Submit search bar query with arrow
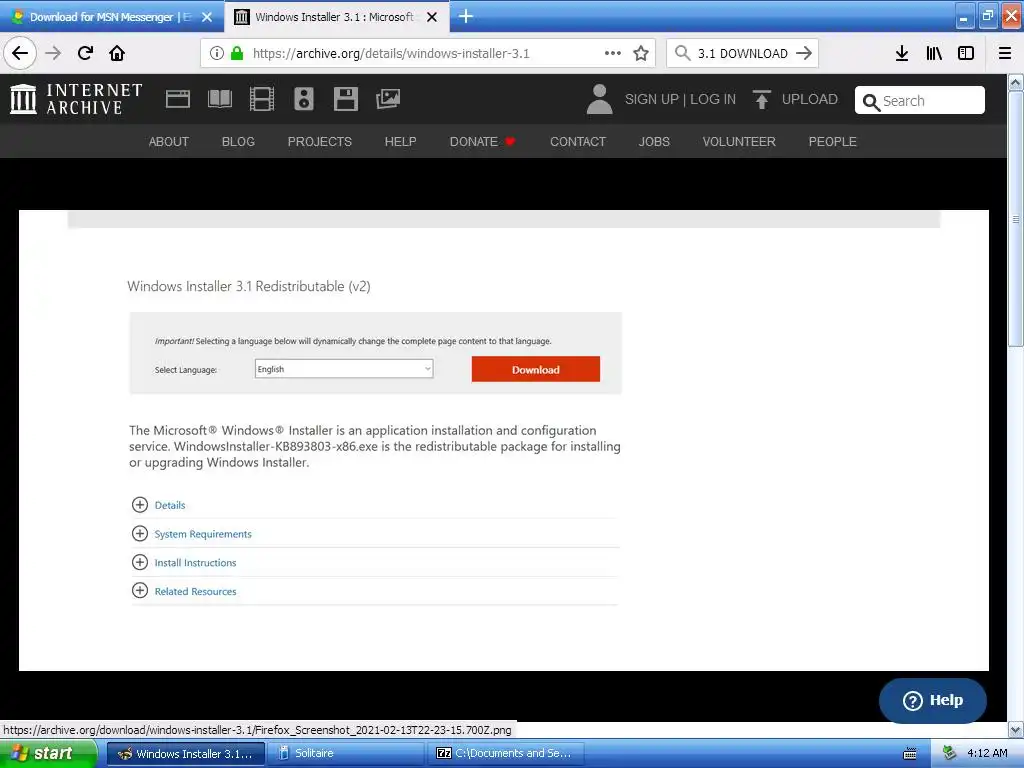Viewport: 1024px width, 768px height. tap(804, 53)
